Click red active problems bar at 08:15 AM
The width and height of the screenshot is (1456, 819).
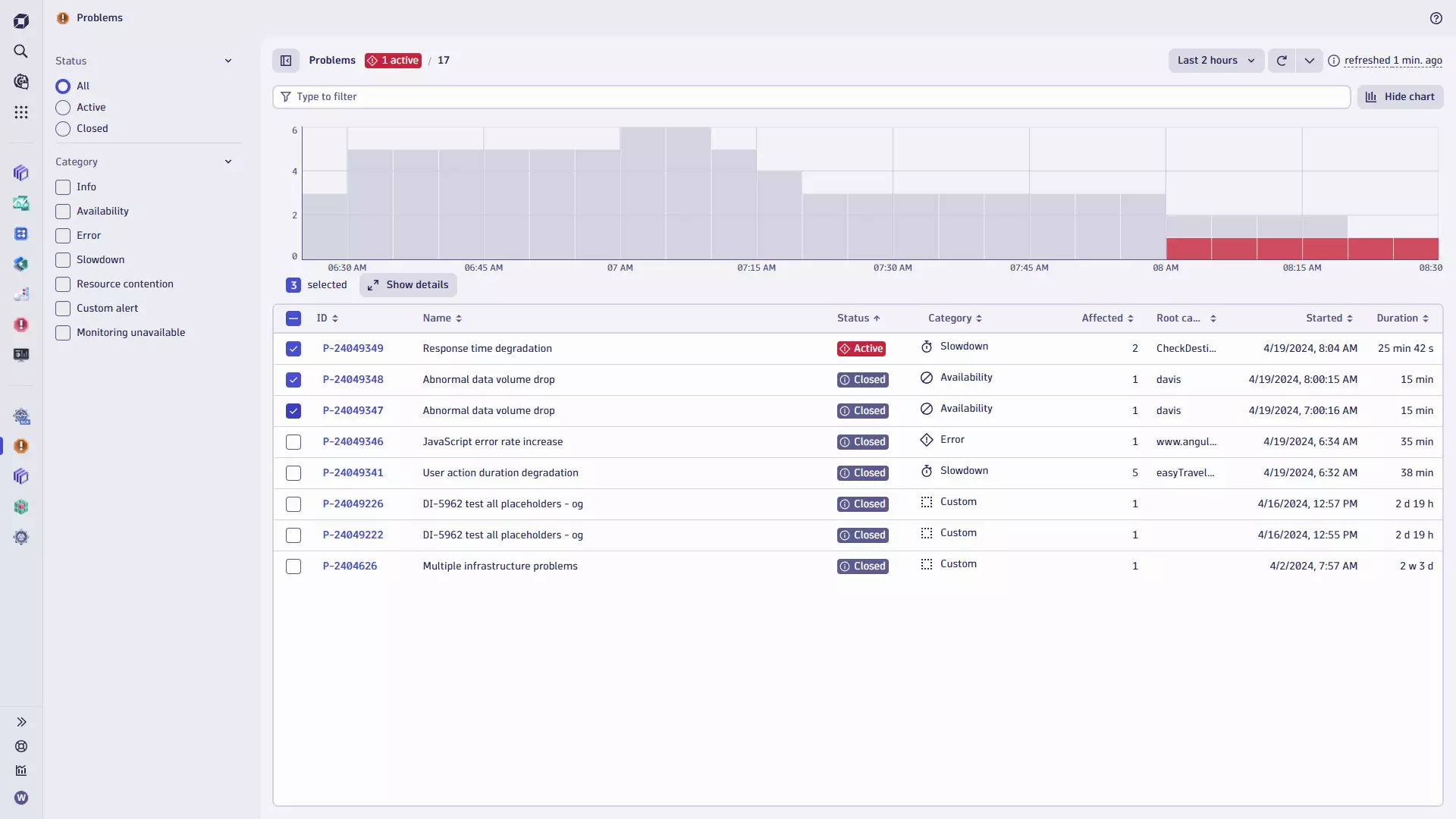point(1324,249)
